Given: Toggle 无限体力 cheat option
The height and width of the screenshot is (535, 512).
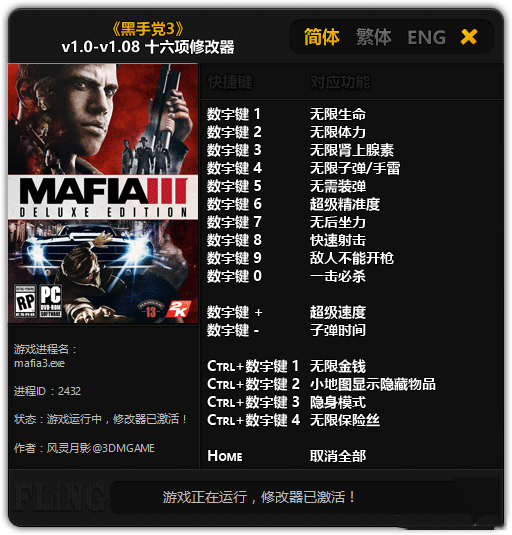Looking at the screenshot, I should (x=338, y=132).
